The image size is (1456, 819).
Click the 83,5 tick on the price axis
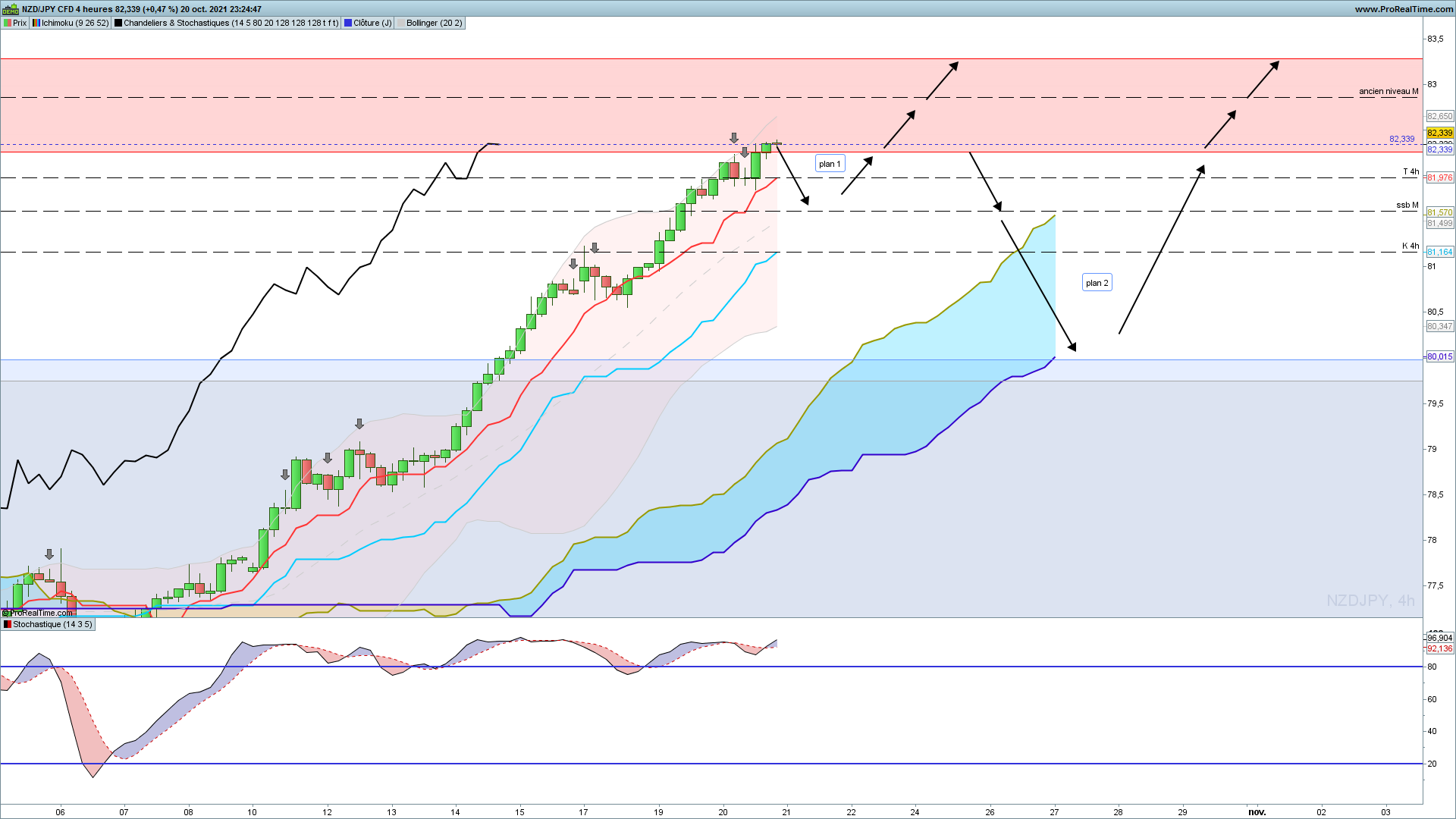coord(1436,39)
